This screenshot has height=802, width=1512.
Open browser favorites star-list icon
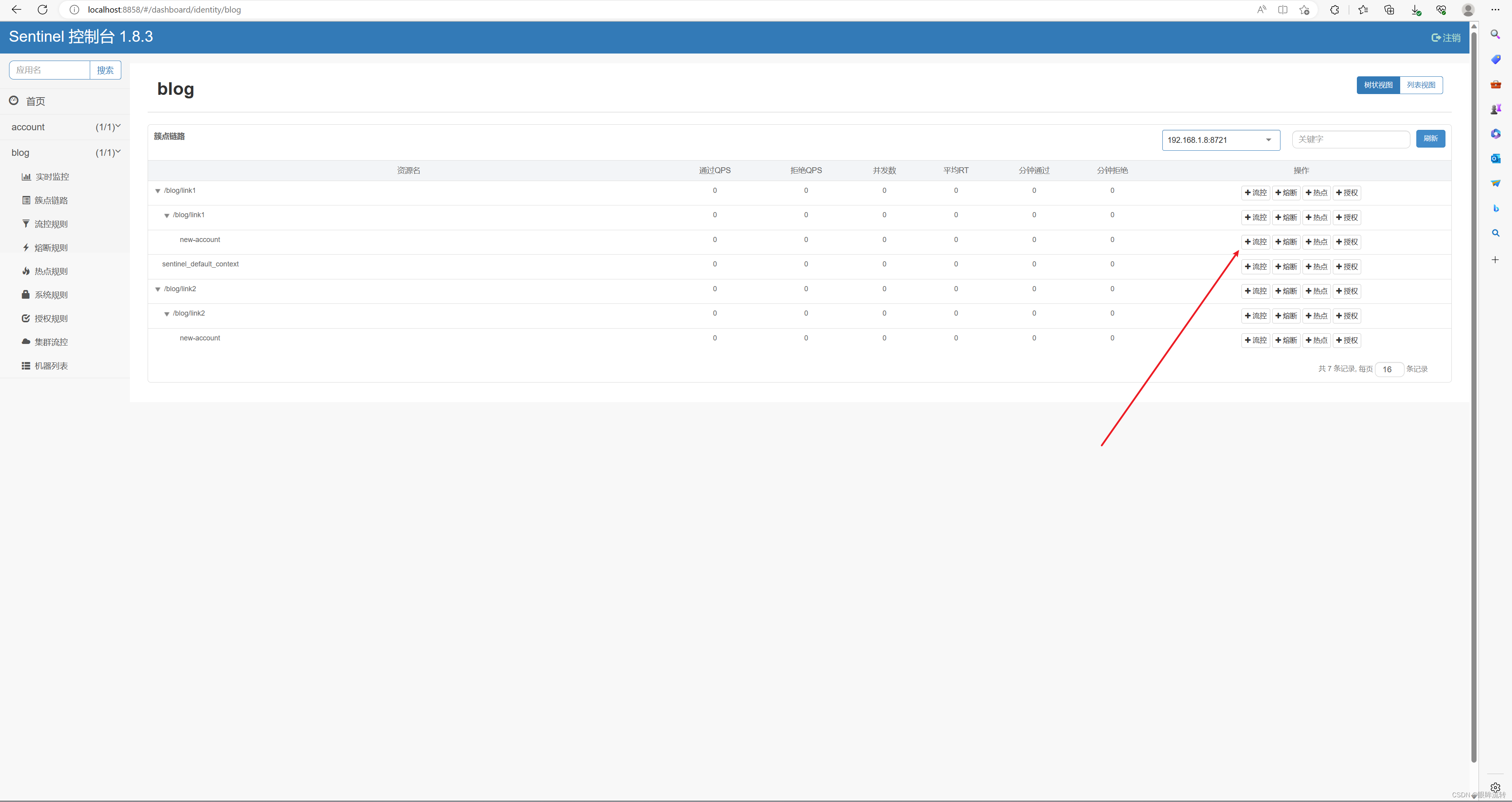pos(1363,9)
